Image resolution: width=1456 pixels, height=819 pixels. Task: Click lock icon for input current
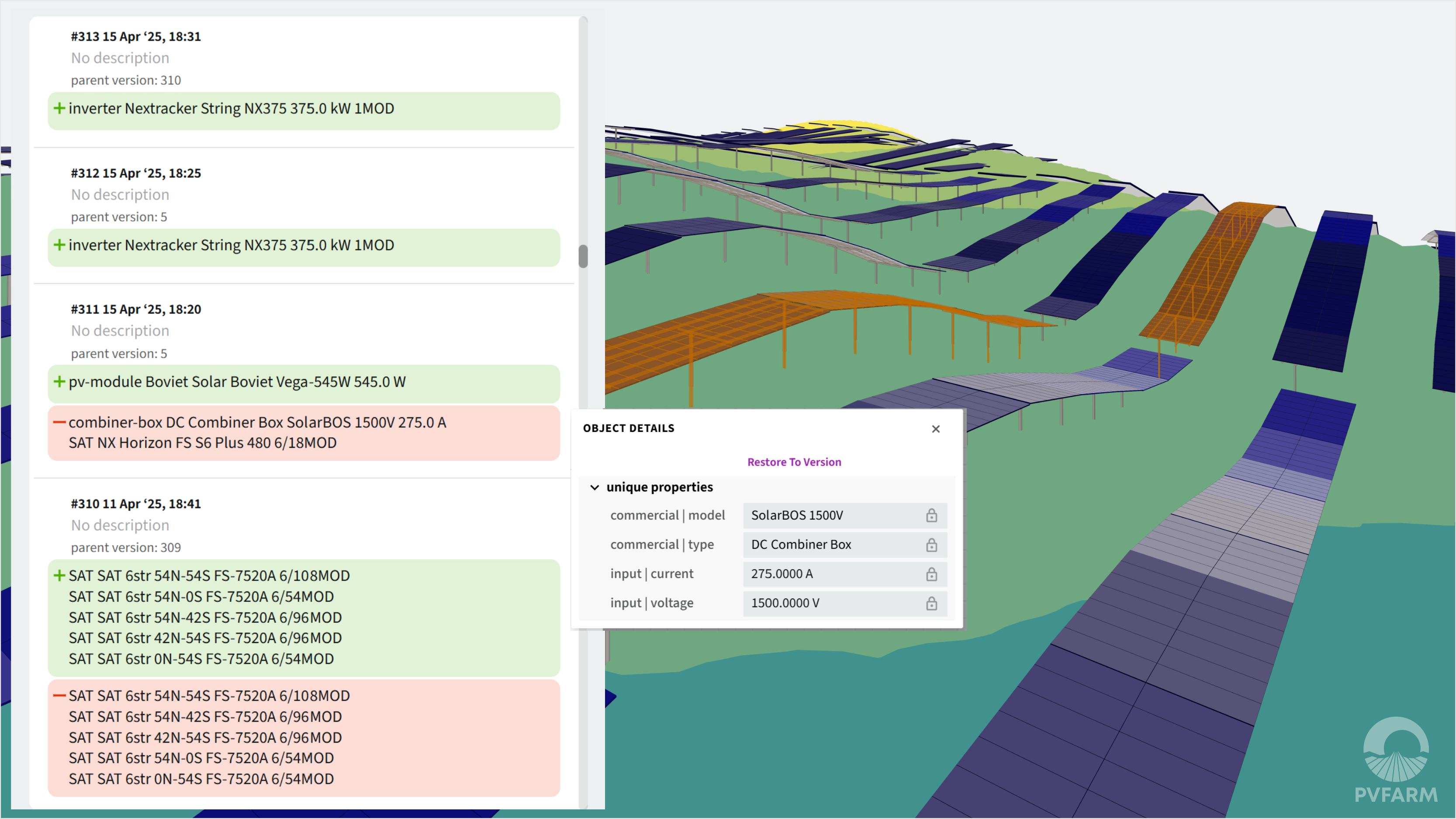pyautogui.click(x=931, y=574)
